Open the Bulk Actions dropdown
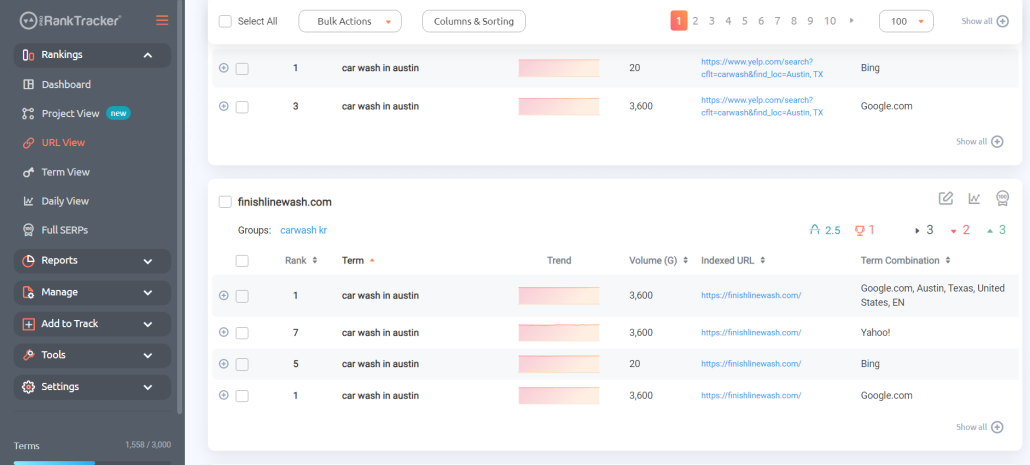 pos(350,21)
